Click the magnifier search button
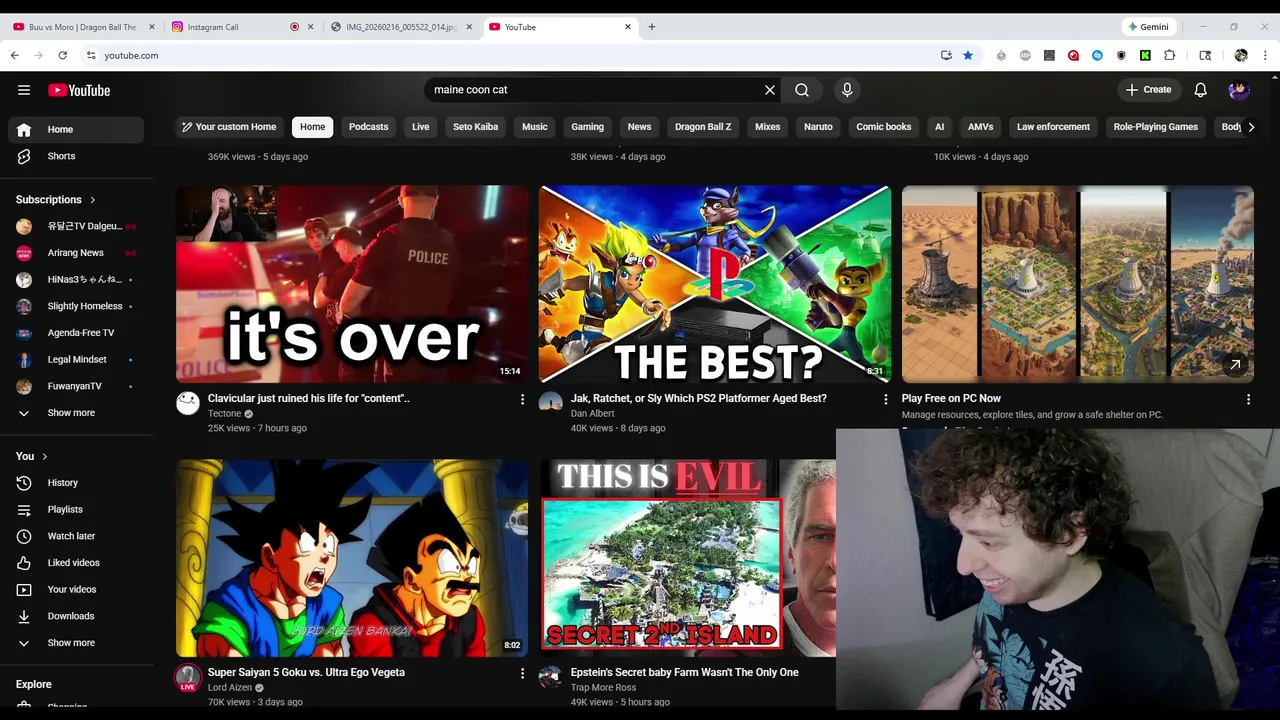Image resolution: width=1280 pixels, height=720 pixels. click(x=802, y=90)
